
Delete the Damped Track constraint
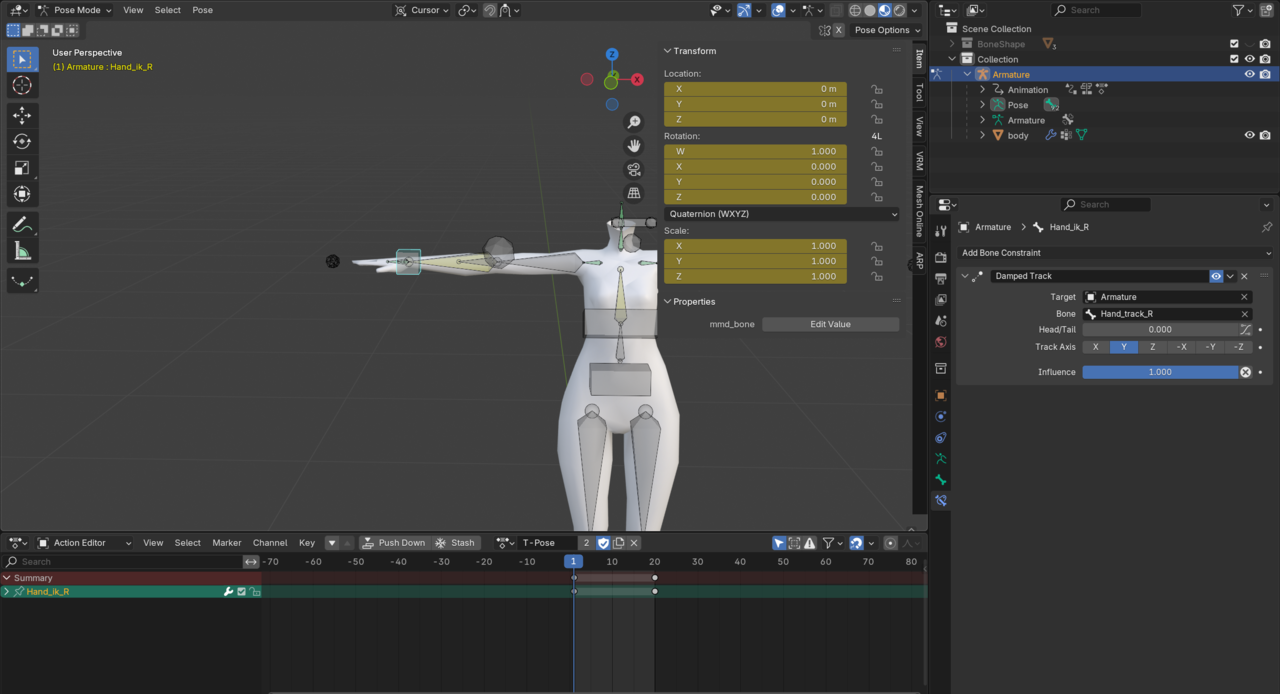(1244, 276)
